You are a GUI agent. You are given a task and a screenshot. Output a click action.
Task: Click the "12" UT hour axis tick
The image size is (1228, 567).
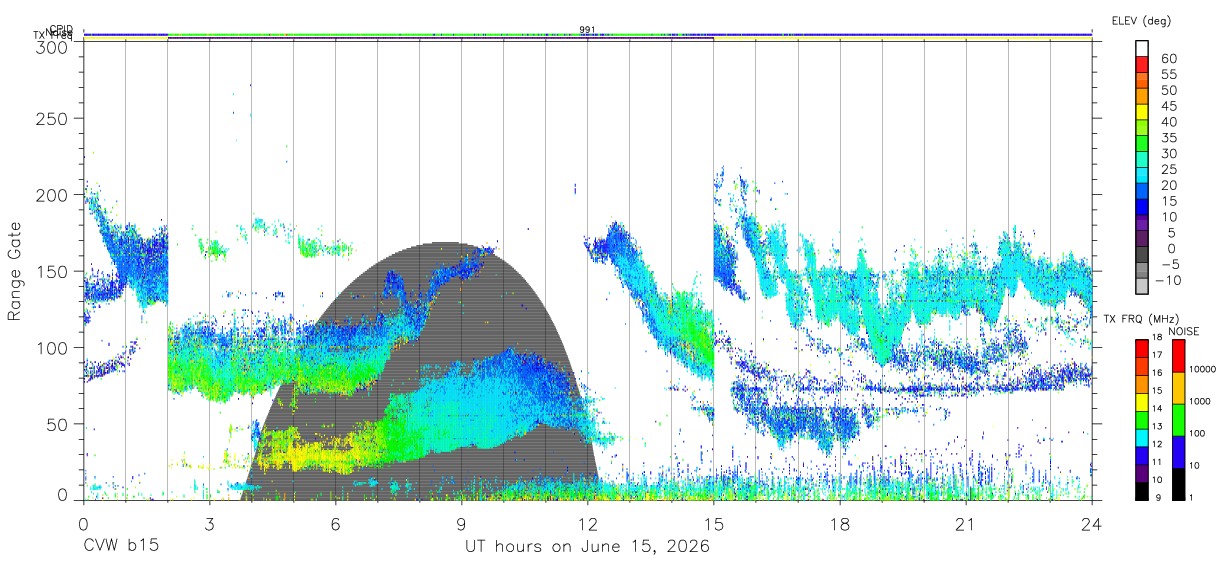(x=588, y=523)
